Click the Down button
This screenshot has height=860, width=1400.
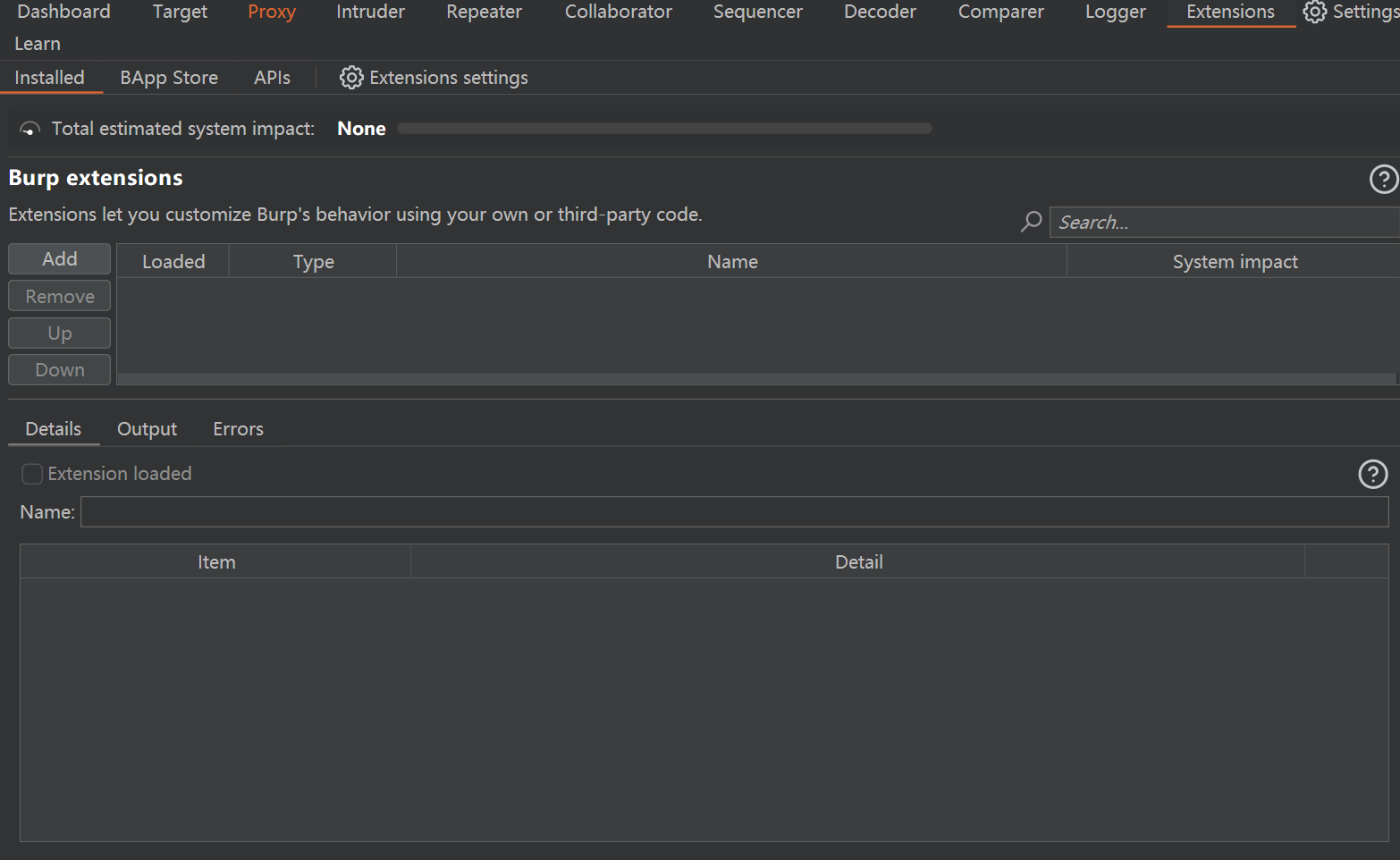click(60, 370)
